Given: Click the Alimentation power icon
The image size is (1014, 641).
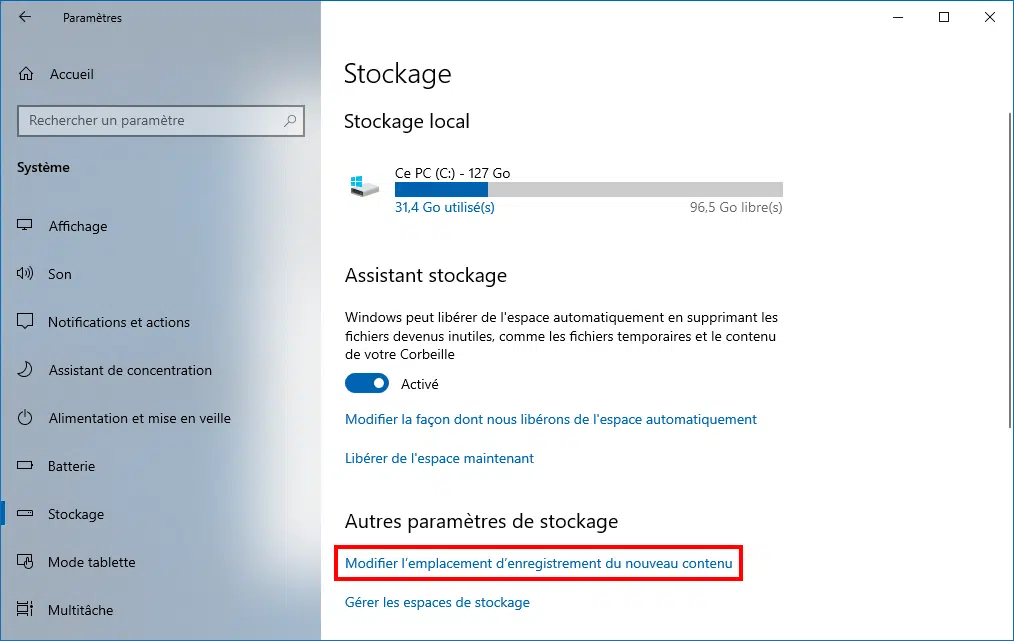Looking at the screenshot, I should coord(25,417).
